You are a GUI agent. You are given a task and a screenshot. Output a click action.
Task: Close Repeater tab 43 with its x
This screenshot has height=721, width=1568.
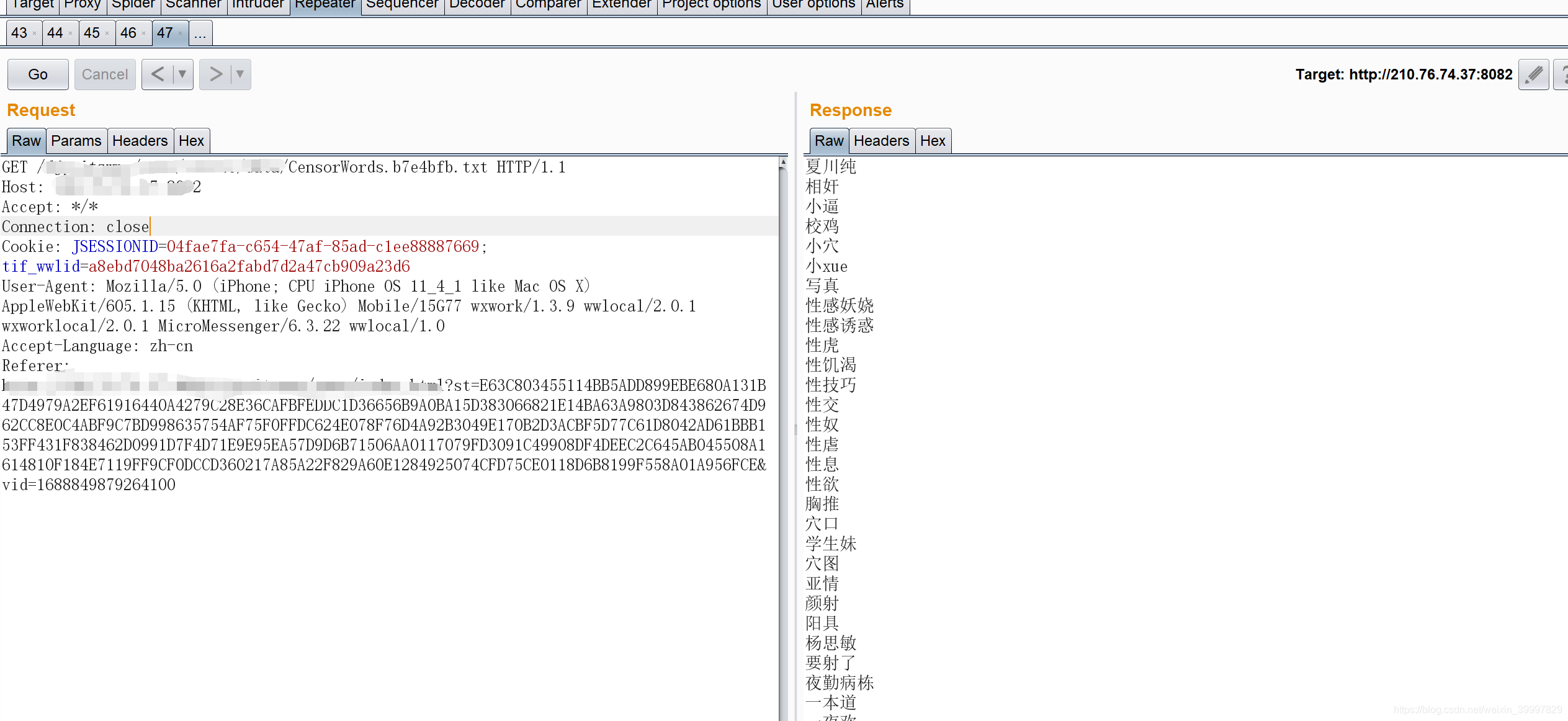(34, 34)
